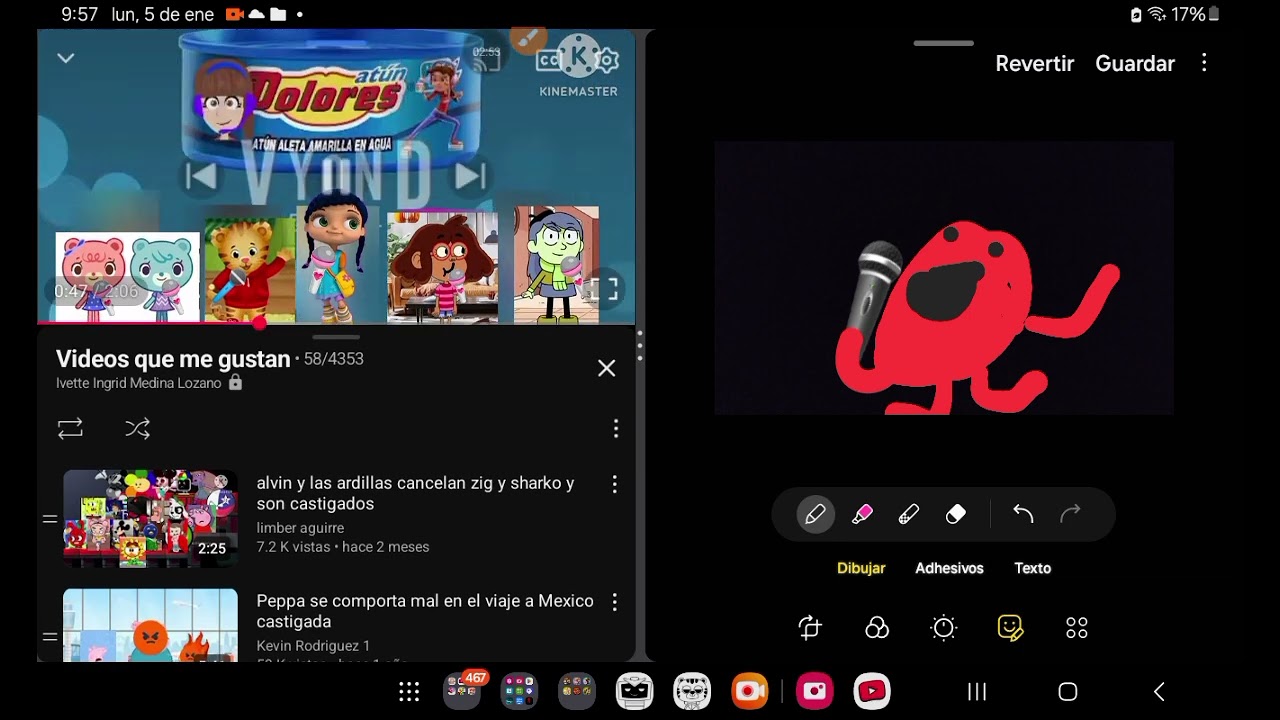
Task: Open the recent apps view
Action: pyautogui.click(x=977, y=691)
